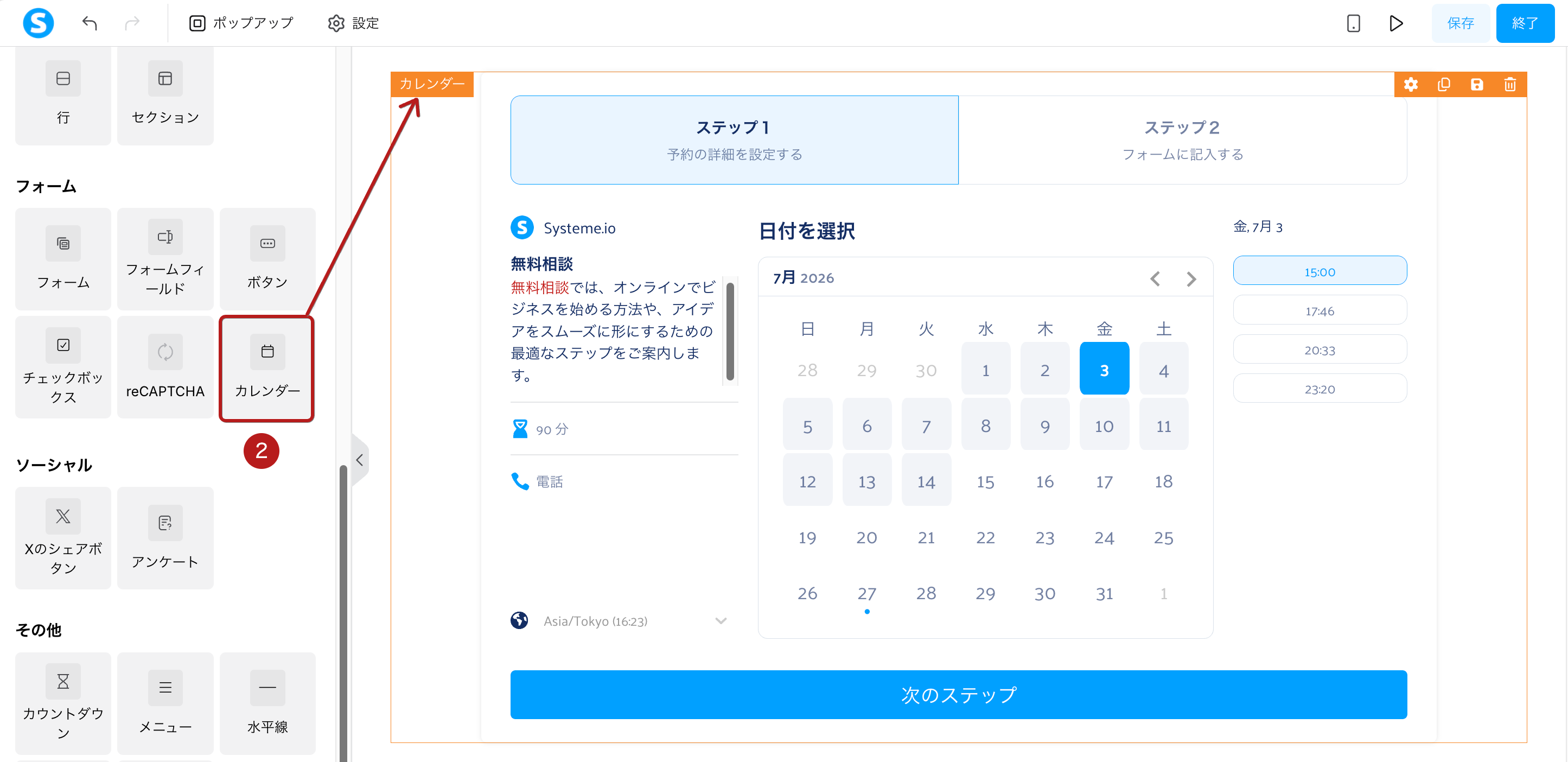1568x762 pixels.
Task: Delete calendar block with trash icon
Action: click(x=1510, y=85)
